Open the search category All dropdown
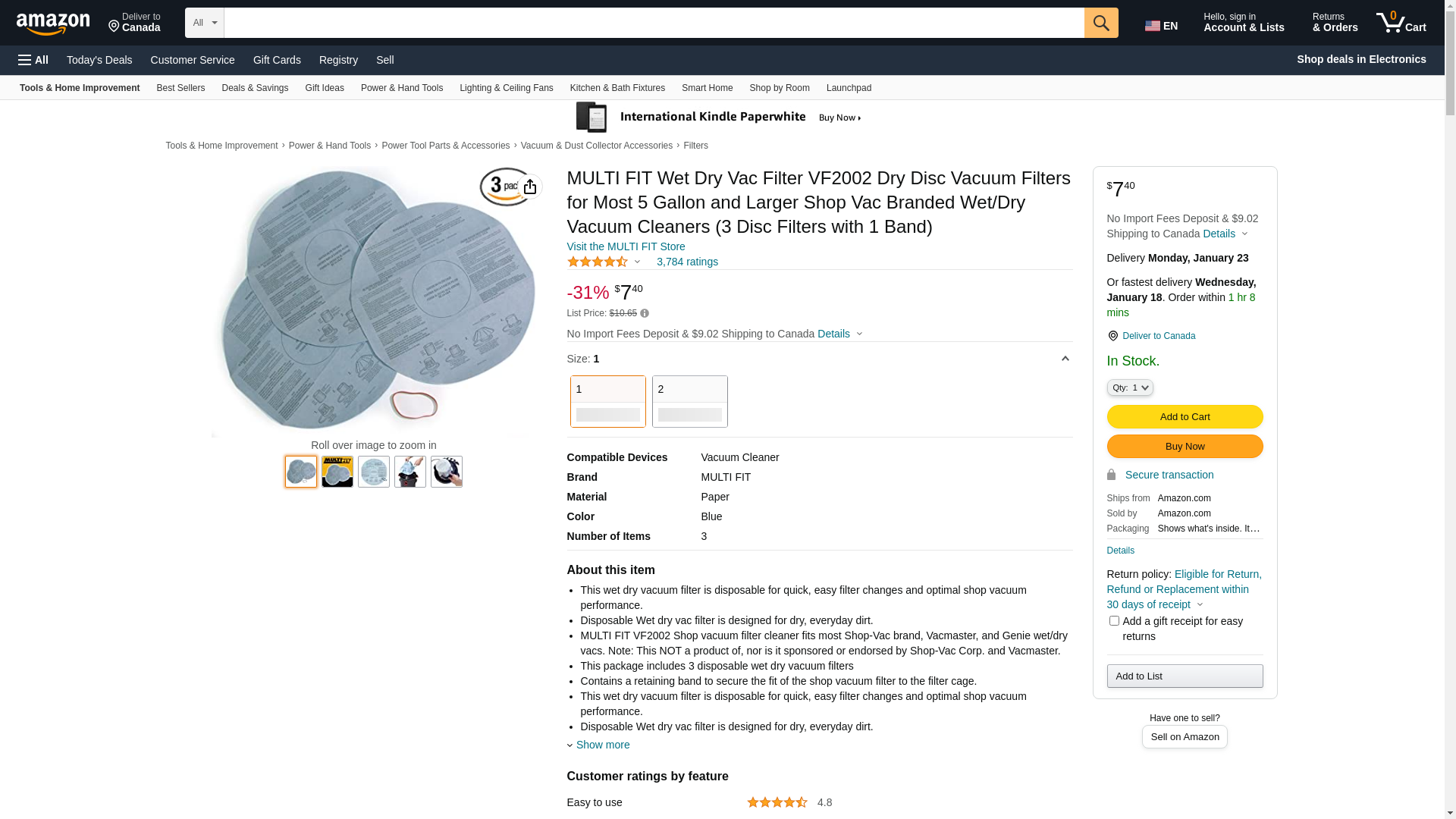Viewport: 1456px width, 819px height. (205, 23)
